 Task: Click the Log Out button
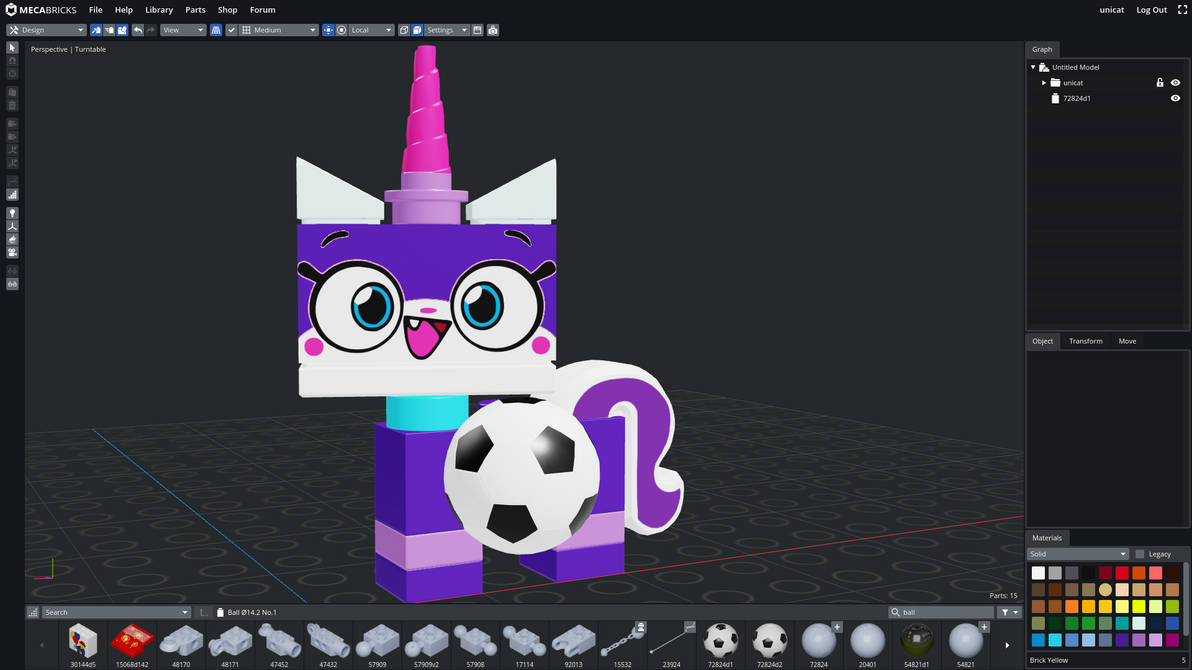1151,9
